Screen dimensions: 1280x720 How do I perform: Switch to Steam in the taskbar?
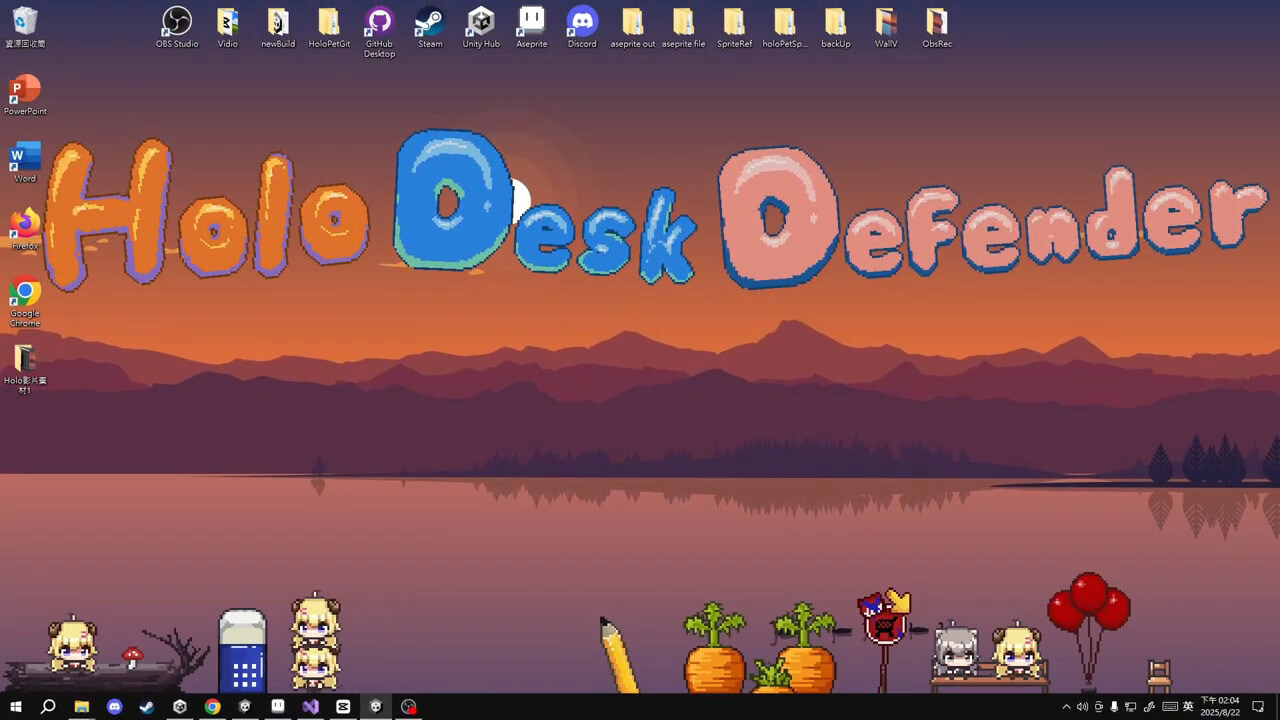click(x=147, y=707)
